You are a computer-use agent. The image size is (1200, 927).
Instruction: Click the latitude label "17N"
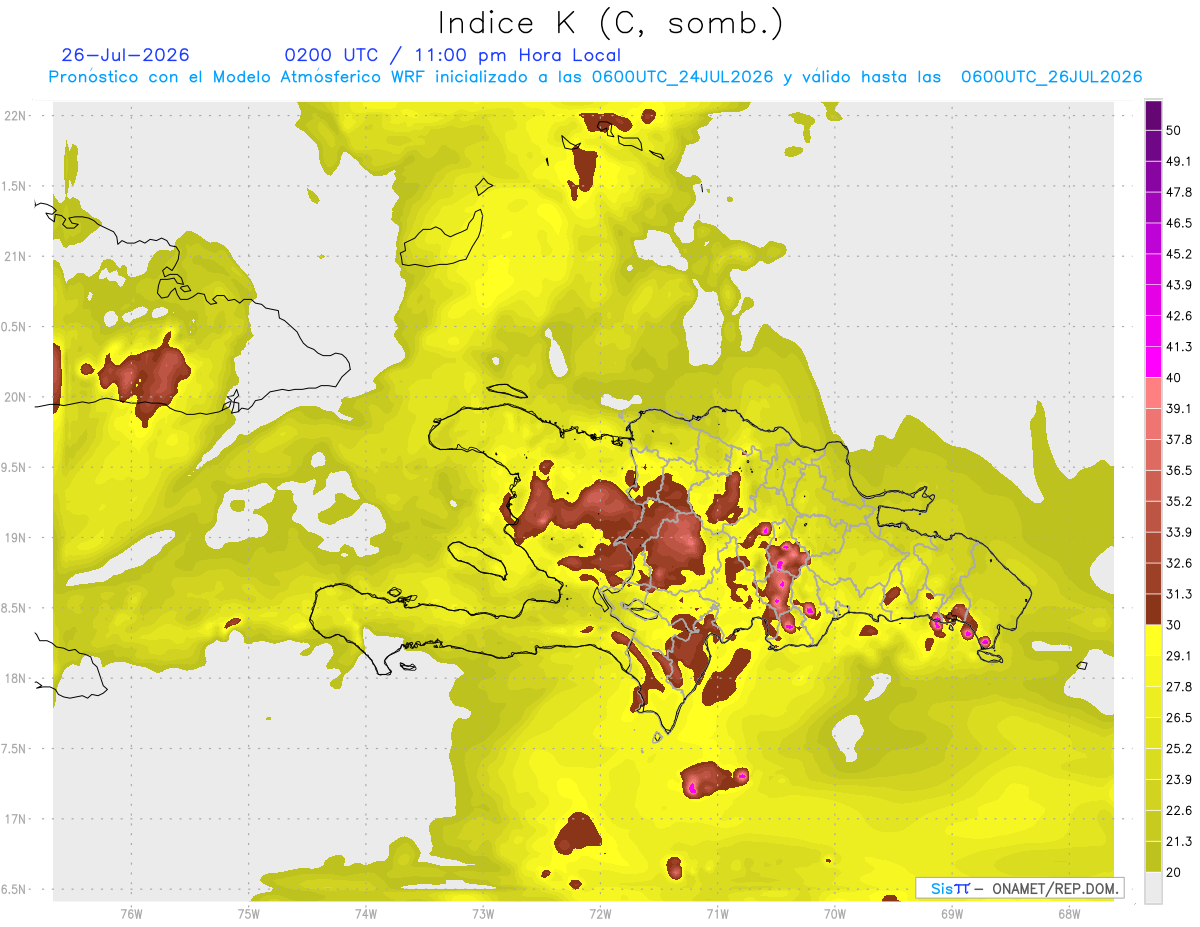15,819
